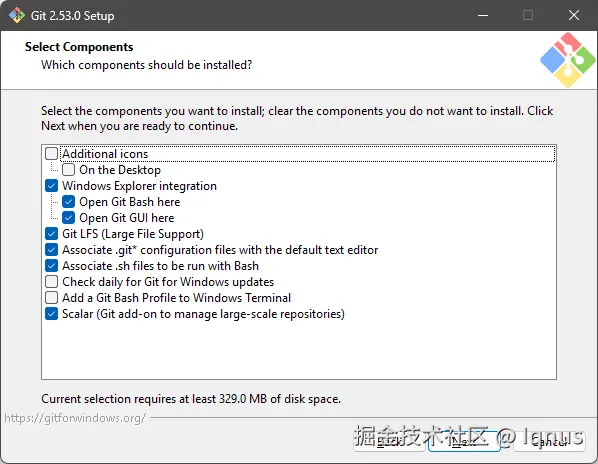Image resolution: width=598 pixels, height=464 pixels.
Task: Click the Next button
Action: click(464, 441)
